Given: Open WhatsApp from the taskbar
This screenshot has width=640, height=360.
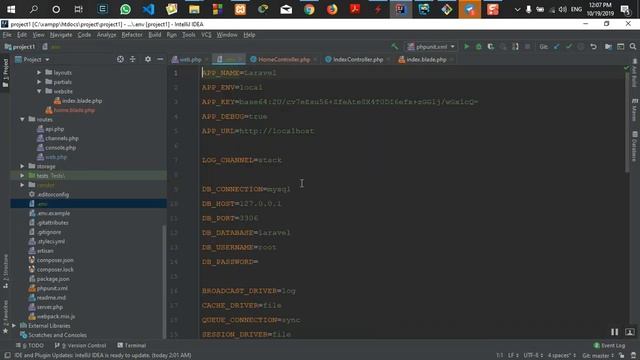Looking at the screenshot, I should 125,9.
